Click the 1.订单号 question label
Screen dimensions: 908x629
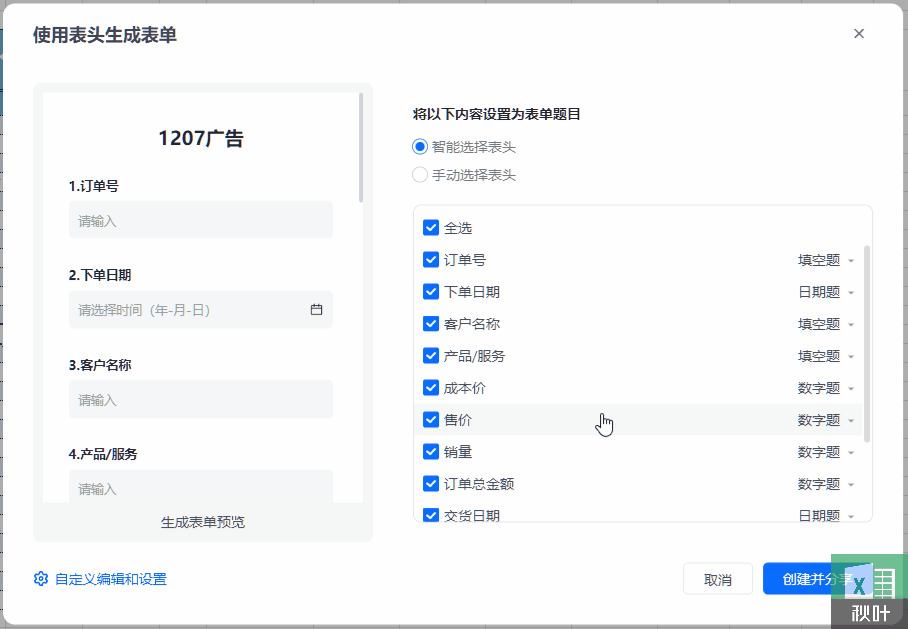pyautogui.click(x=94, y=186)
